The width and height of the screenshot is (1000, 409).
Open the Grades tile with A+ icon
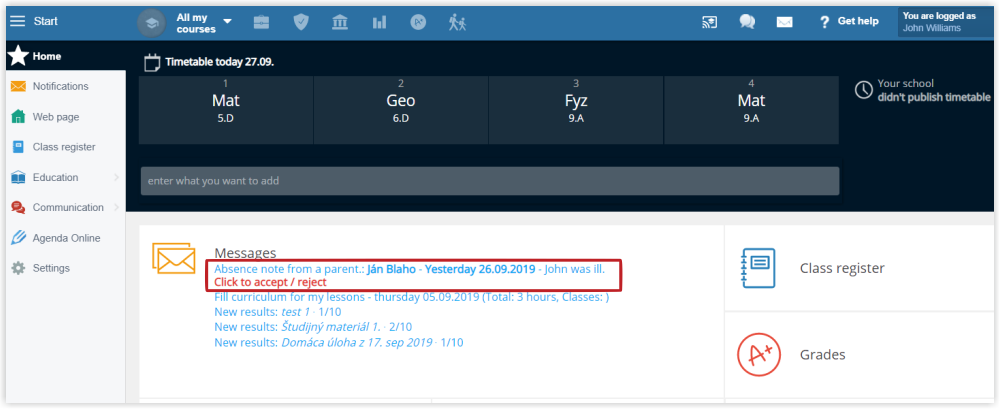860,355
